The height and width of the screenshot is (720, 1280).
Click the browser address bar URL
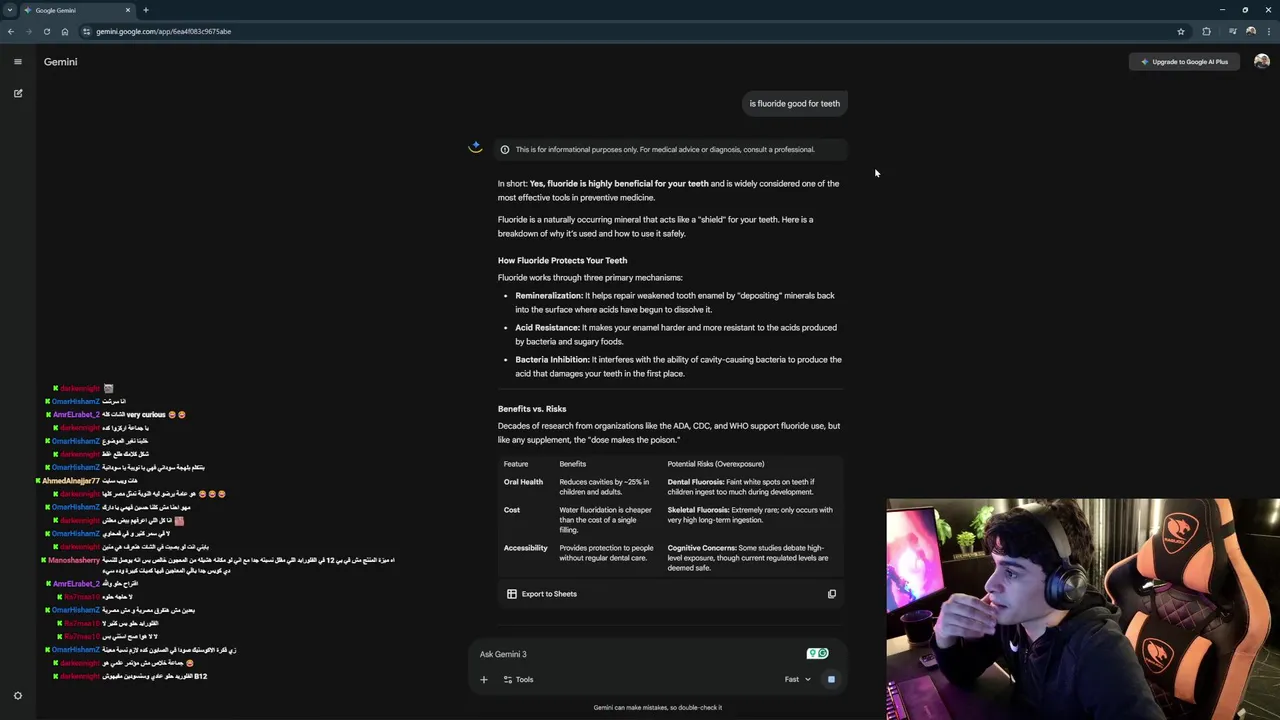(164, 31)
